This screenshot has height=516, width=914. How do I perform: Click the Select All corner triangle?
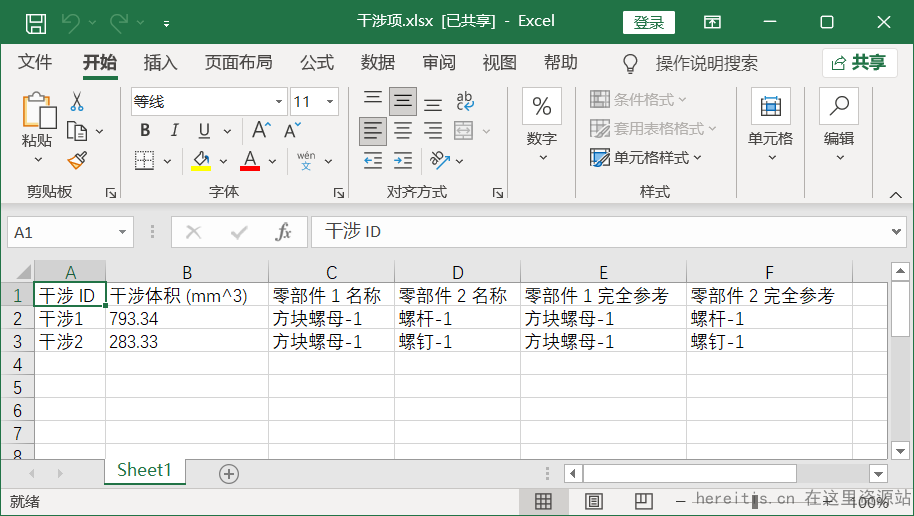coord(22,271)
